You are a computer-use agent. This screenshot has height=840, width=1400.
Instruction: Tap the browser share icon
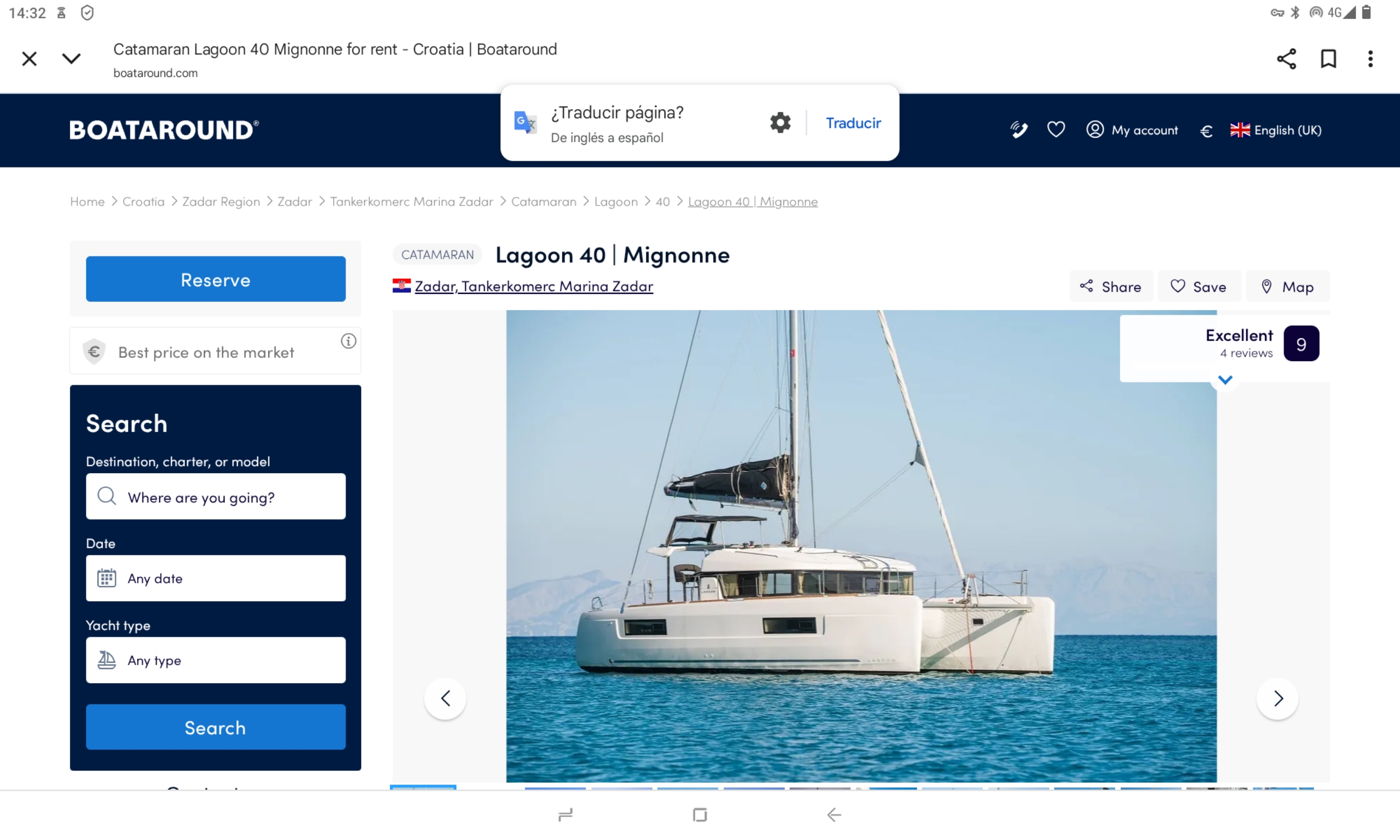click(1286, 59)
